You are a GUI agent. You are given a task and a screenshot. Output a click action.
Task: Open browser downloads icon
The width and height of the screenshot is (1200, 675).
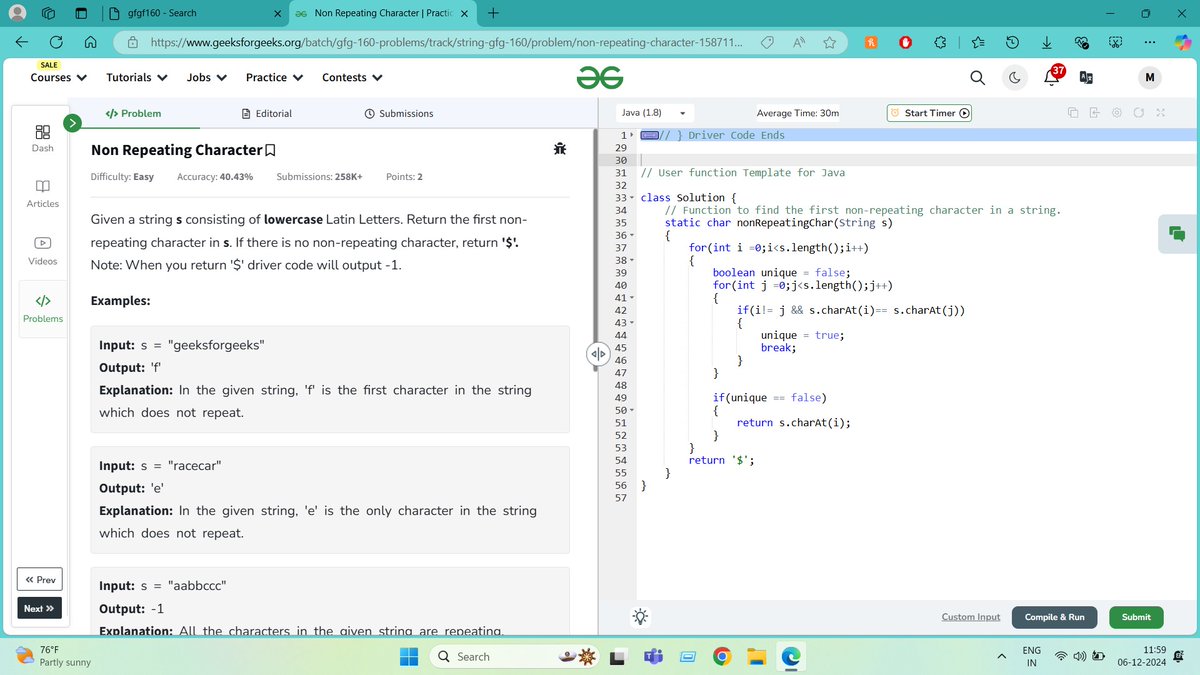(x=1045, y=42)
